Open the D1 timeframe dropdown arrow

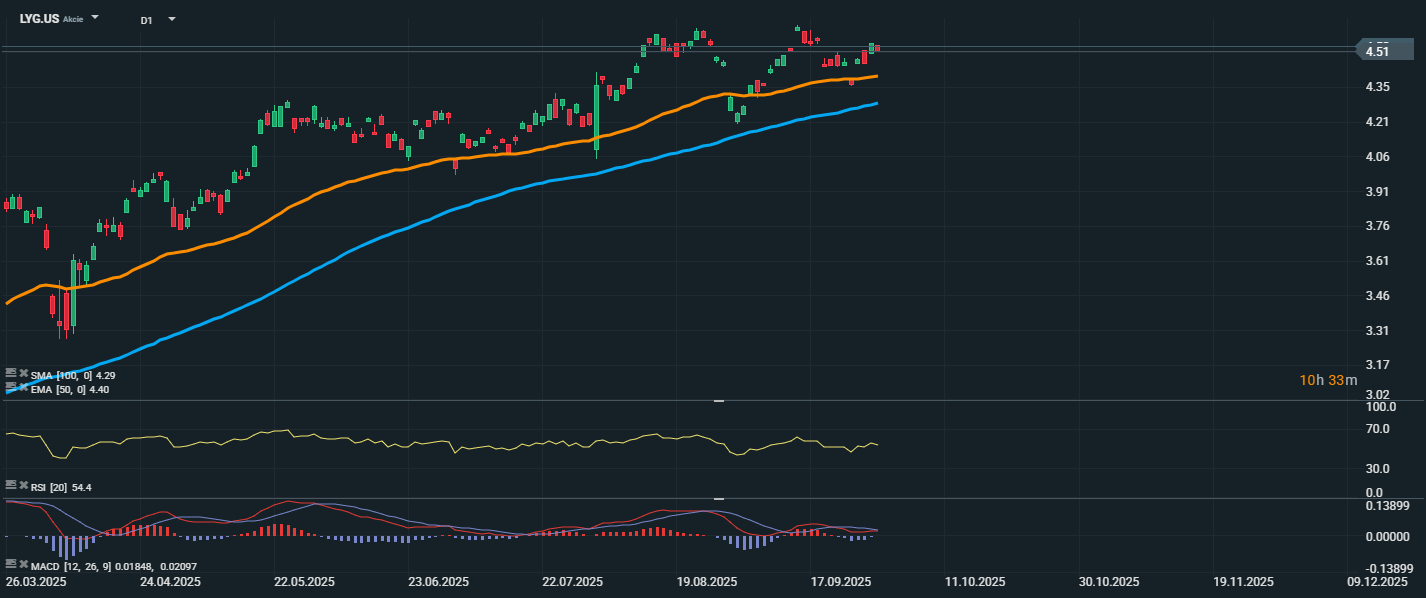point(171,19)
